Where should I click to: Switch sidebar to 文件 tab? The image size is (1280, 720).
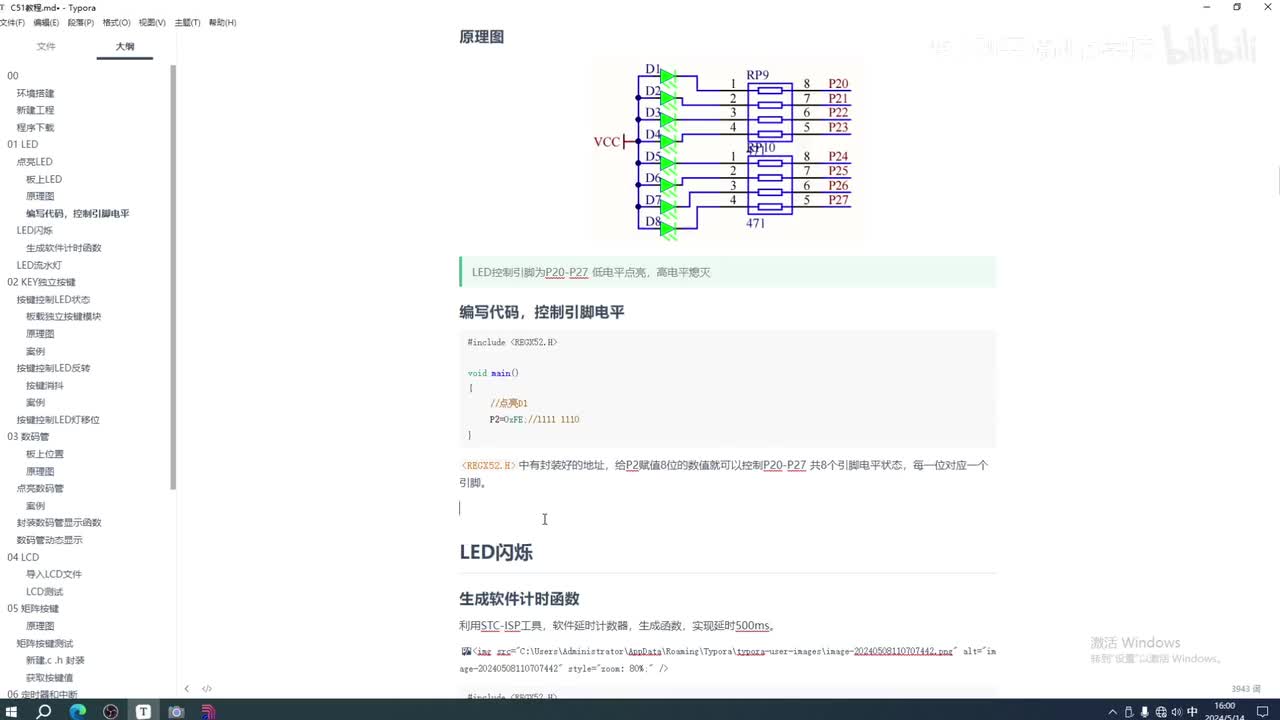click(46, 46)
